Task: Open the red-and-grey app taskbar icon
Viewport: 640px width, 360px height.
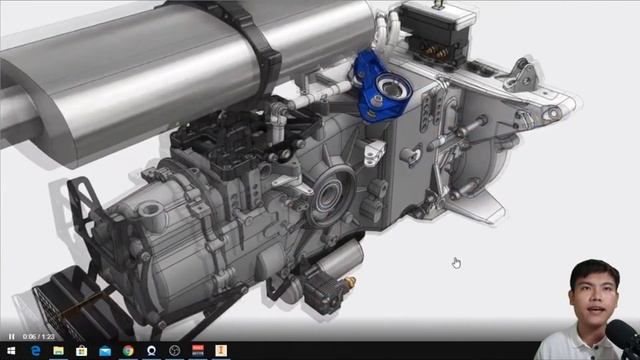Action: tap(198, 350)
